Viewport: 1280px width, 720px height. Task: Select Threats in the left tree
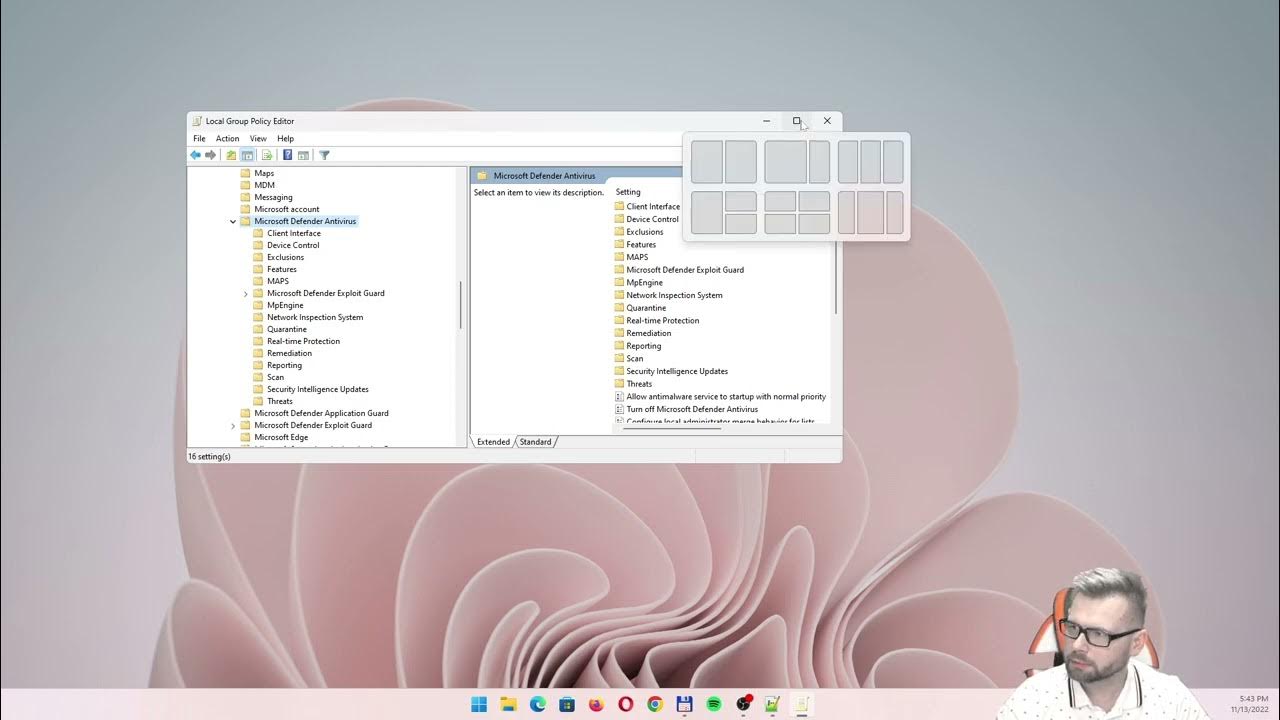(x=280, y=401)
